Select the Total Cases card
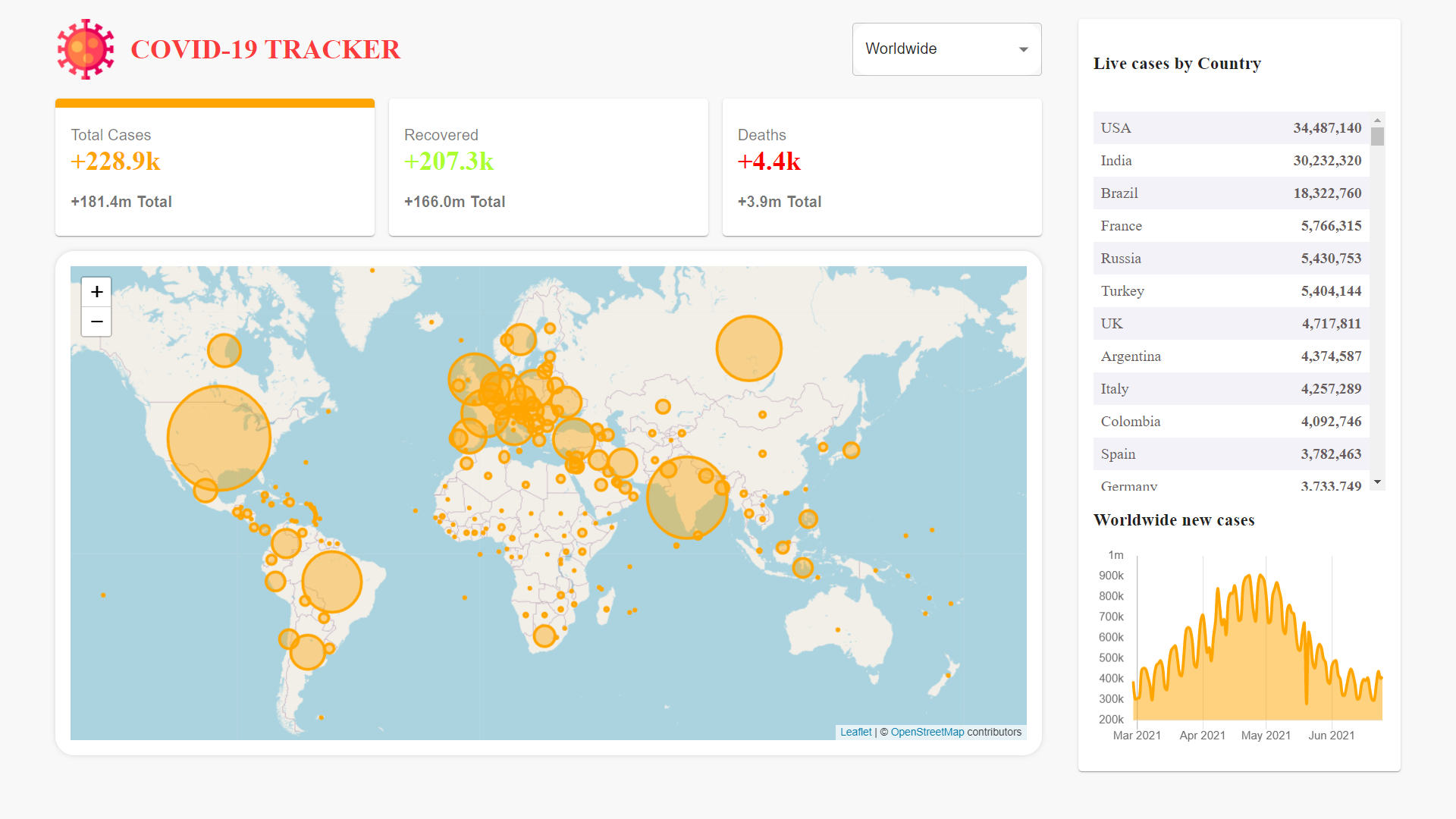 click(x=215, y=168)
